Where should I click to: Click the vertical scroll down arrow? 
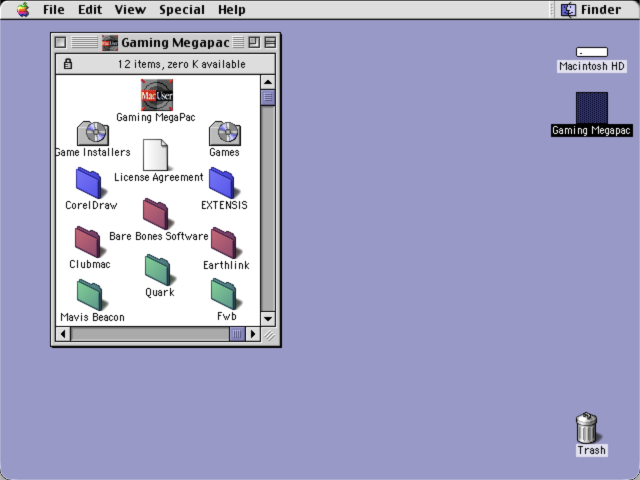point(268,318)
